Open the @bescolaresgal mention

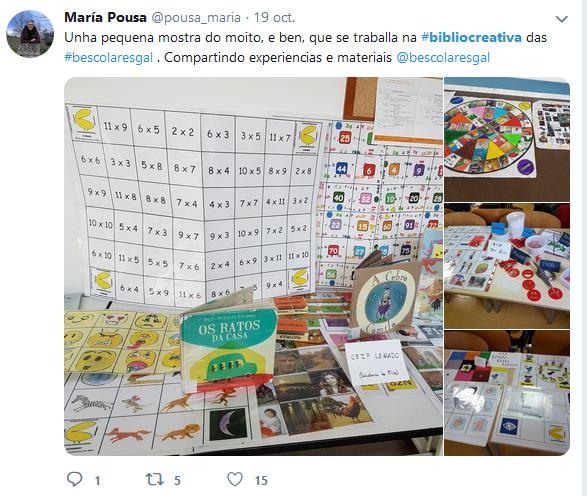[443, 58]
